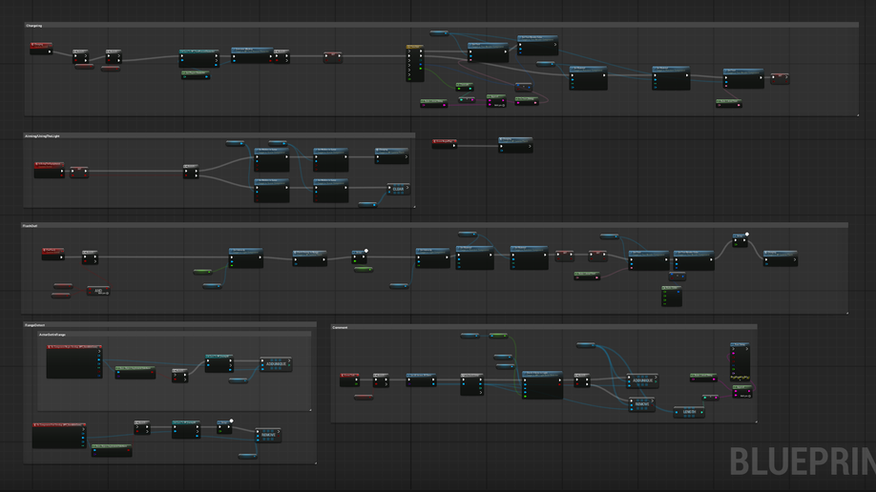Select the Charging comment box header
Viewport: 876px width, 492px height.
pyautogui.click(x=441, y=26)
